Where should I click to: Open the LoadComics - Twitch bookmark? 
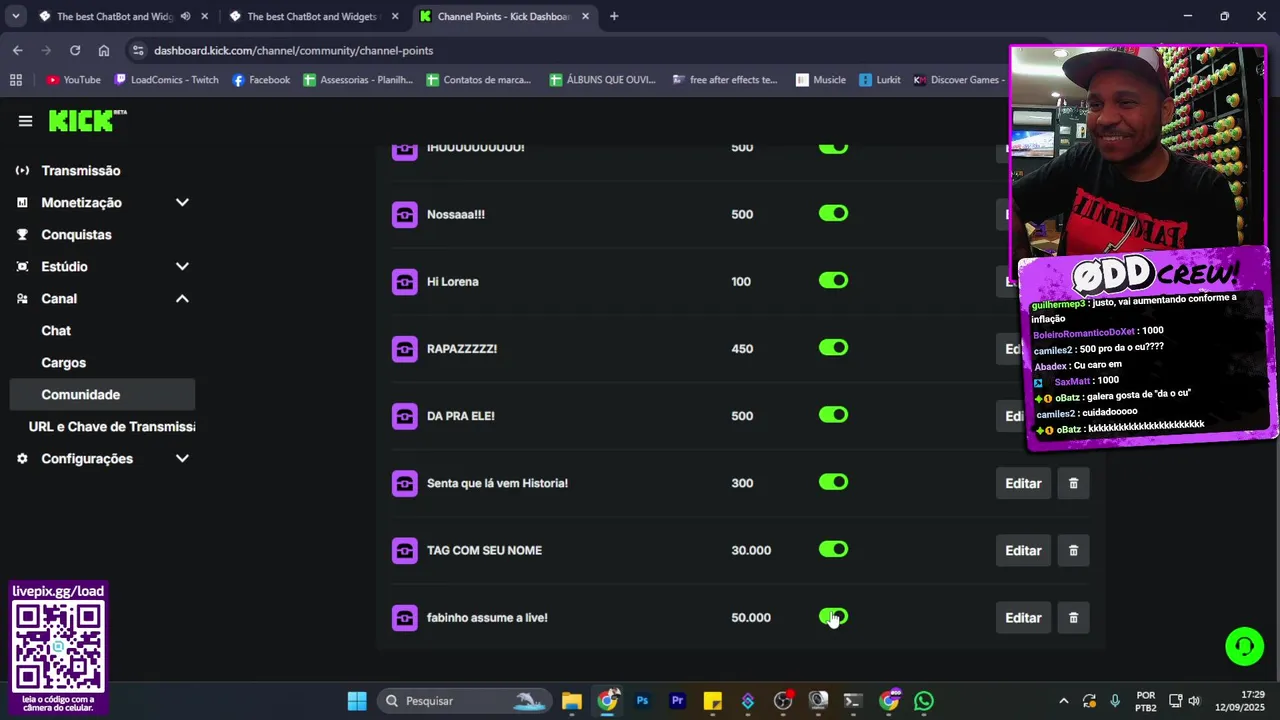point(166,80)
